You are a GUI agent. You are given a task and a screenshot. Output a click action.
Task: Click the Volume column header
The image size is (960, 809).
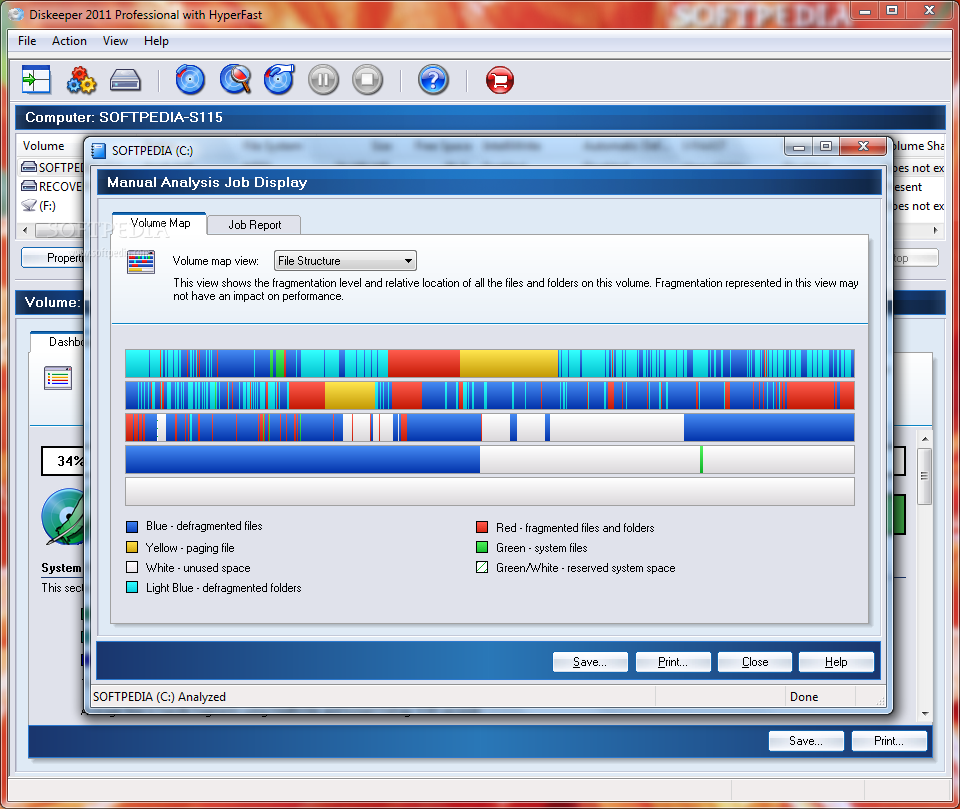coord(43,146)
